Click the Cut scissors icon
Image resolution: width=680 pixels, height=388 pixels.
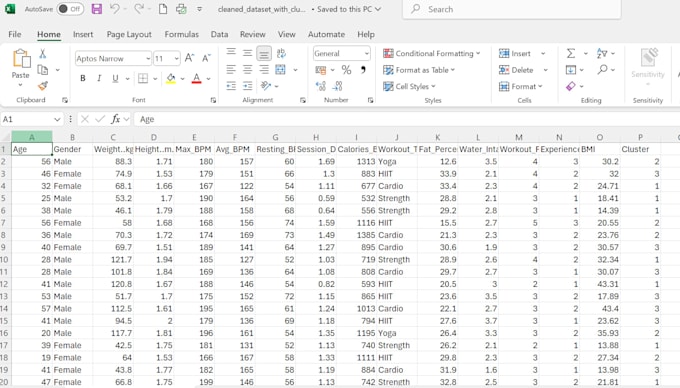[42, 53]
